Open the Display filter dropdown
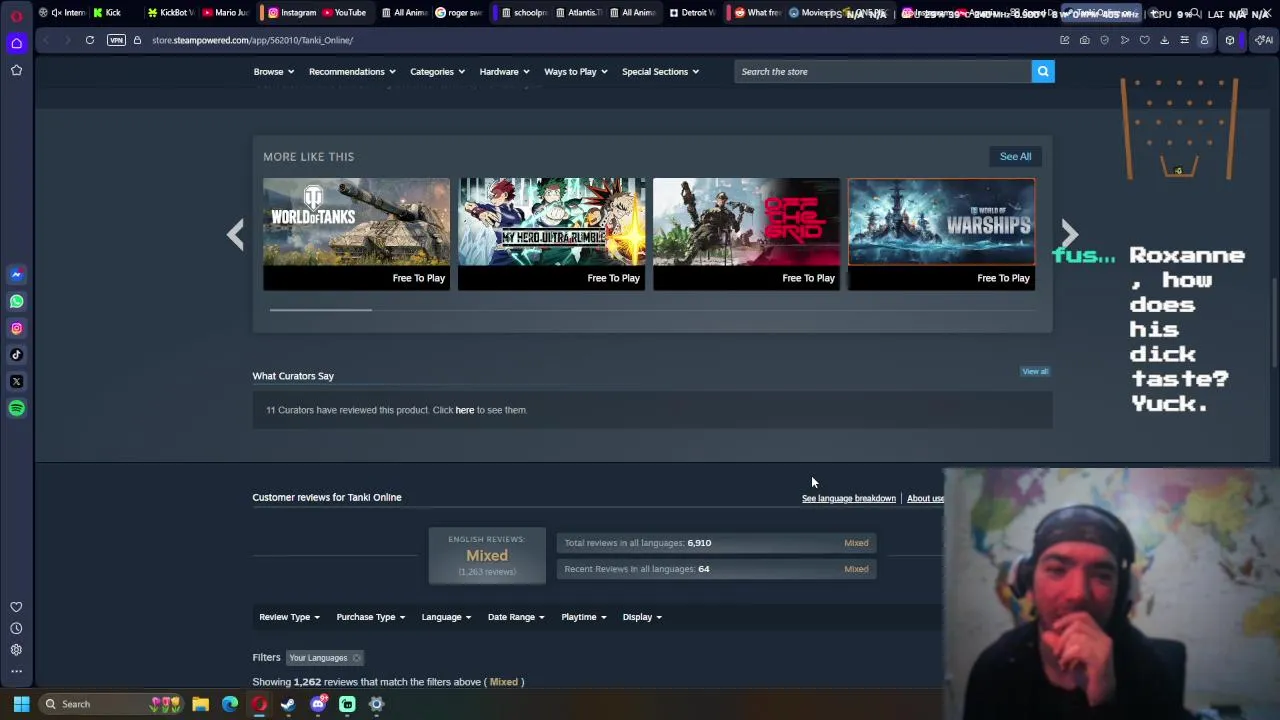The width and height of the screenshot is (1280, 720). 641,617
